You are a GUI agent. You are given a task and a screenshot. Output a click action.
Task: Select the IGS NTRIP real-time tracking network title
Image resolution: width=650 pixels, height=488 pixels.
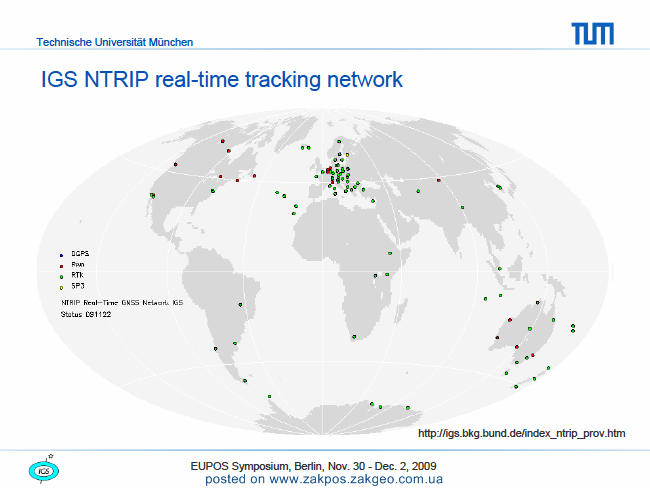click(x=222, y=79)
